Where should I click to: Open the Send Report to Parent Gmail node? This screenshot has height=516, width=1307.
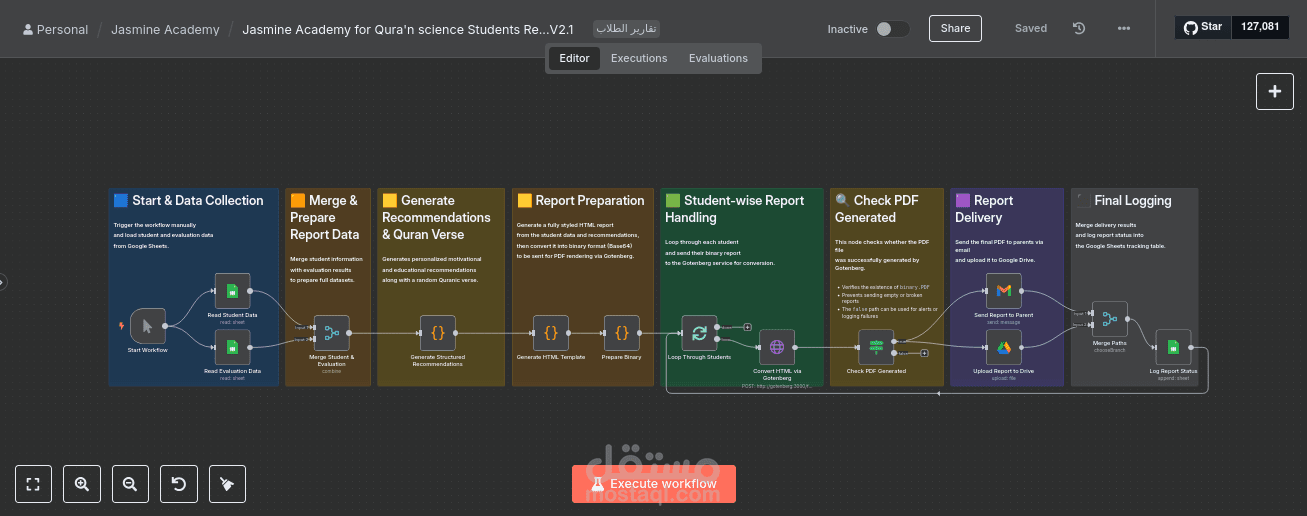(x=1003, y=291)
